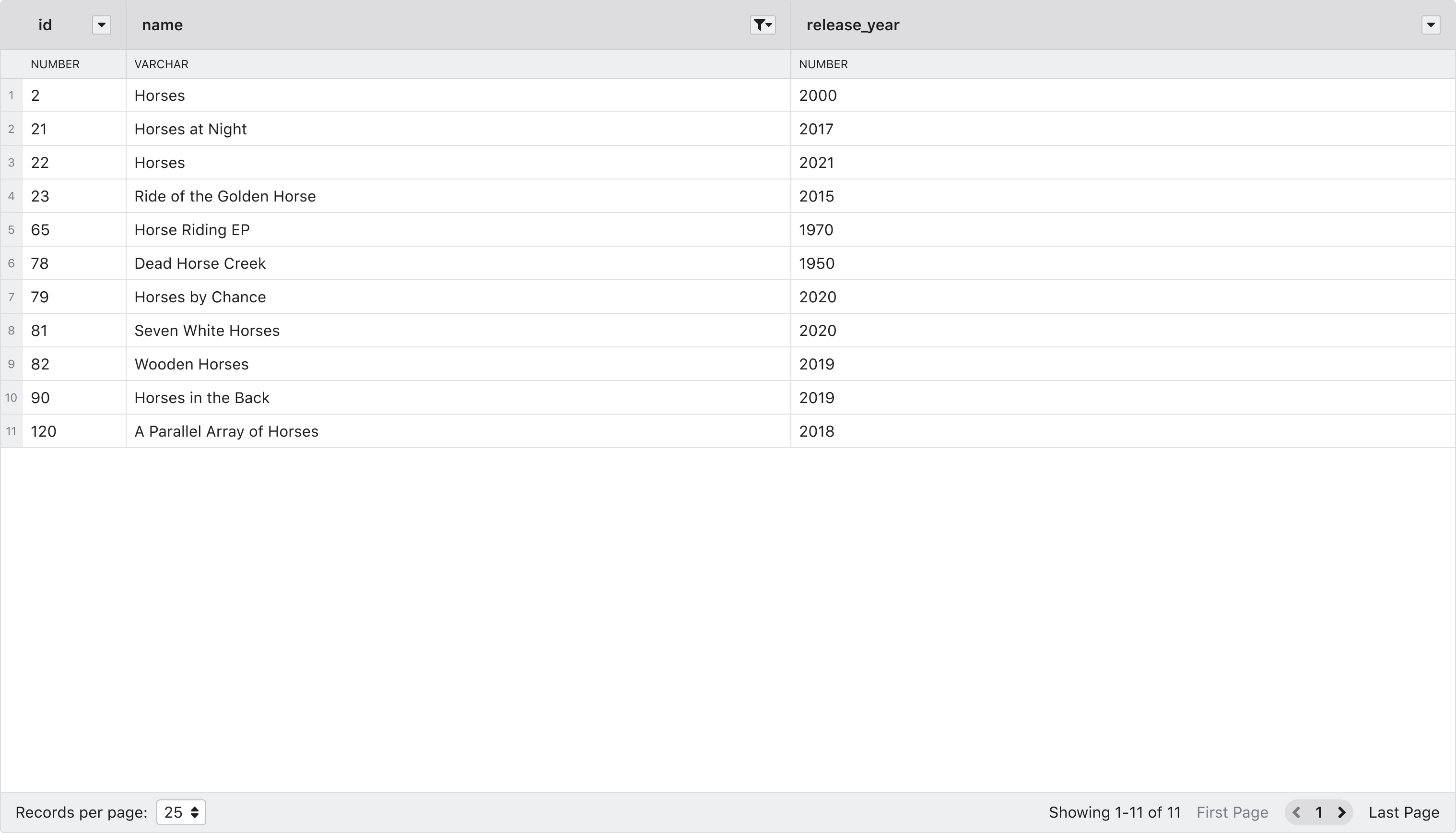Click the A Parallel Array of Horses cell

coord(226,431)
